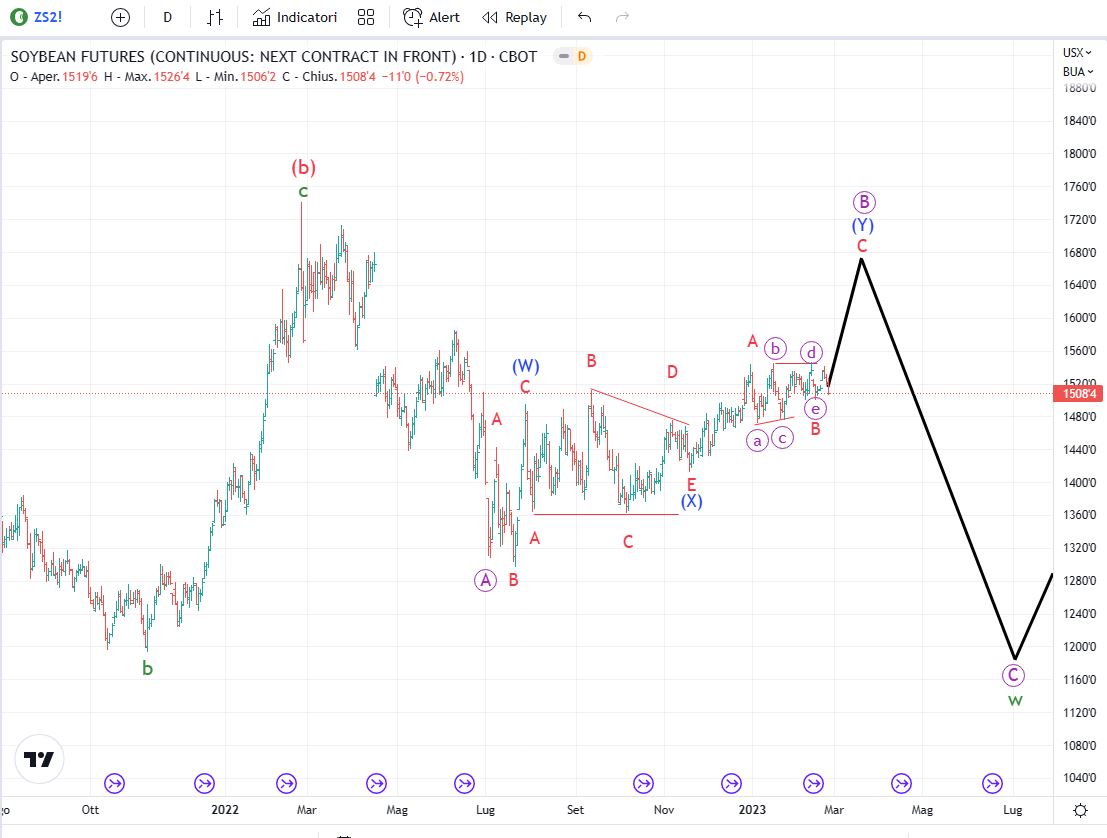Open the Indicatori panel
This screenshot has width=1107, height=838.
[294, 17]
